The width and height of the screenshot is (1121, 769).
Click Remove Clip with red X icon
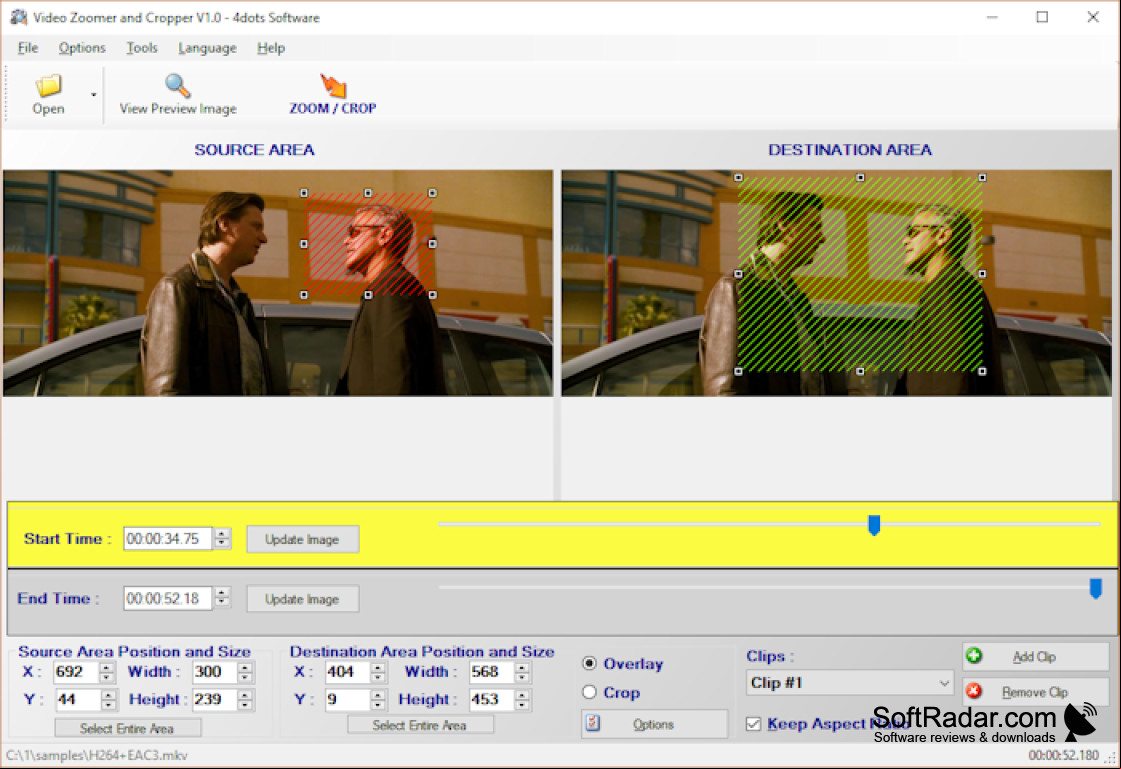(x=1034, y=692)
